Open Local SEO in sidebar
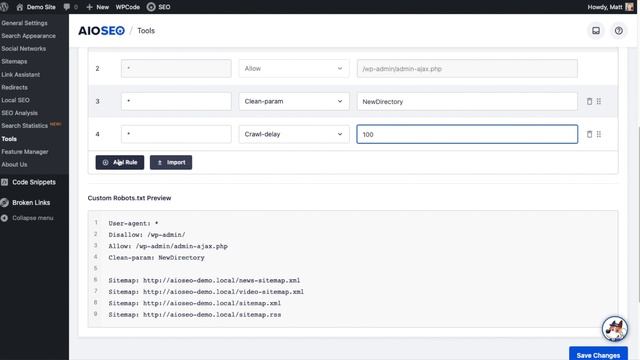The image size is (640, 360). 15,100
